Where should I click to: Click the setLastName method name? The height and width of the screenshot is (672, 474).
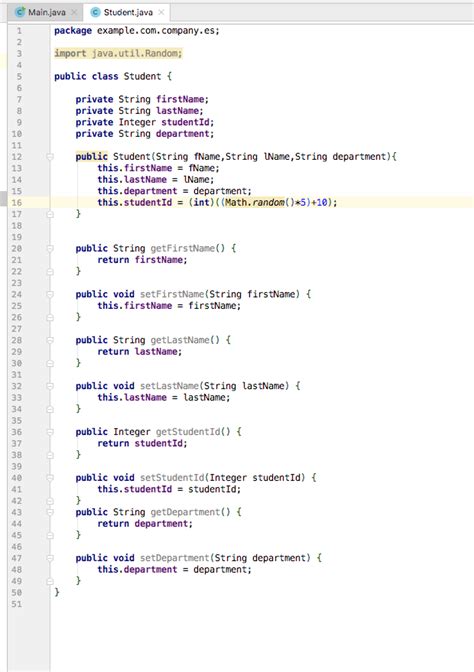[x=169, y=386]
